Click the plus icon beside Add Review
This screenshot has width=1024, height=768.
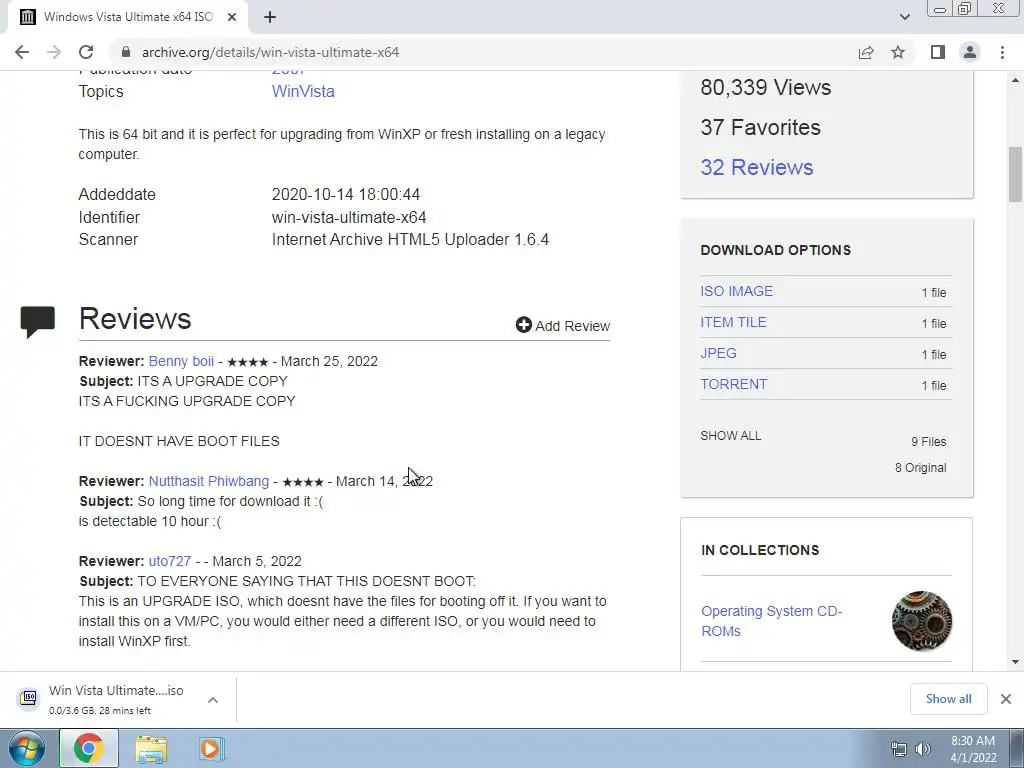pos(524,325)
